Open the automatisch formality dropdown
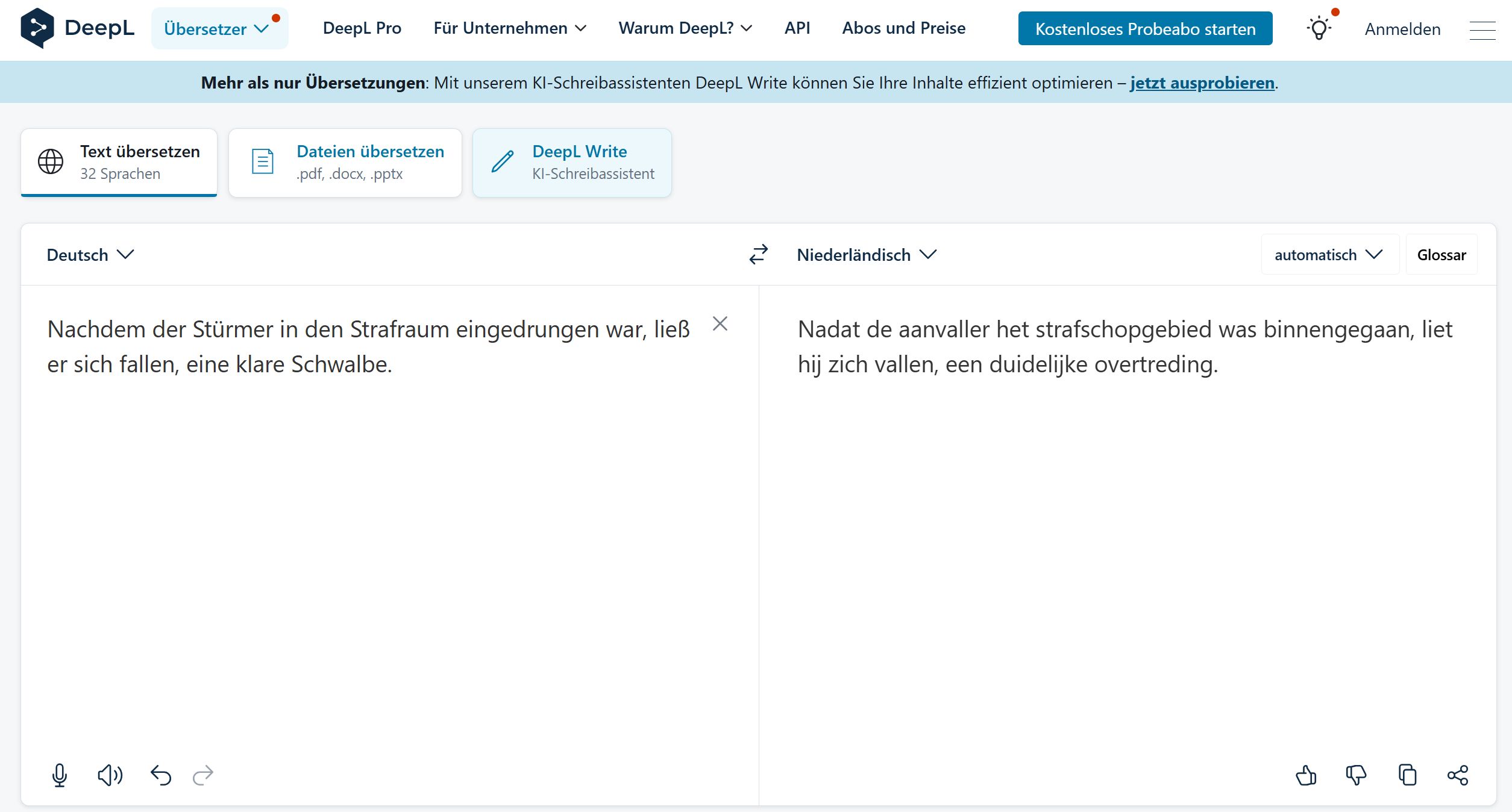 click(1329, 255)
